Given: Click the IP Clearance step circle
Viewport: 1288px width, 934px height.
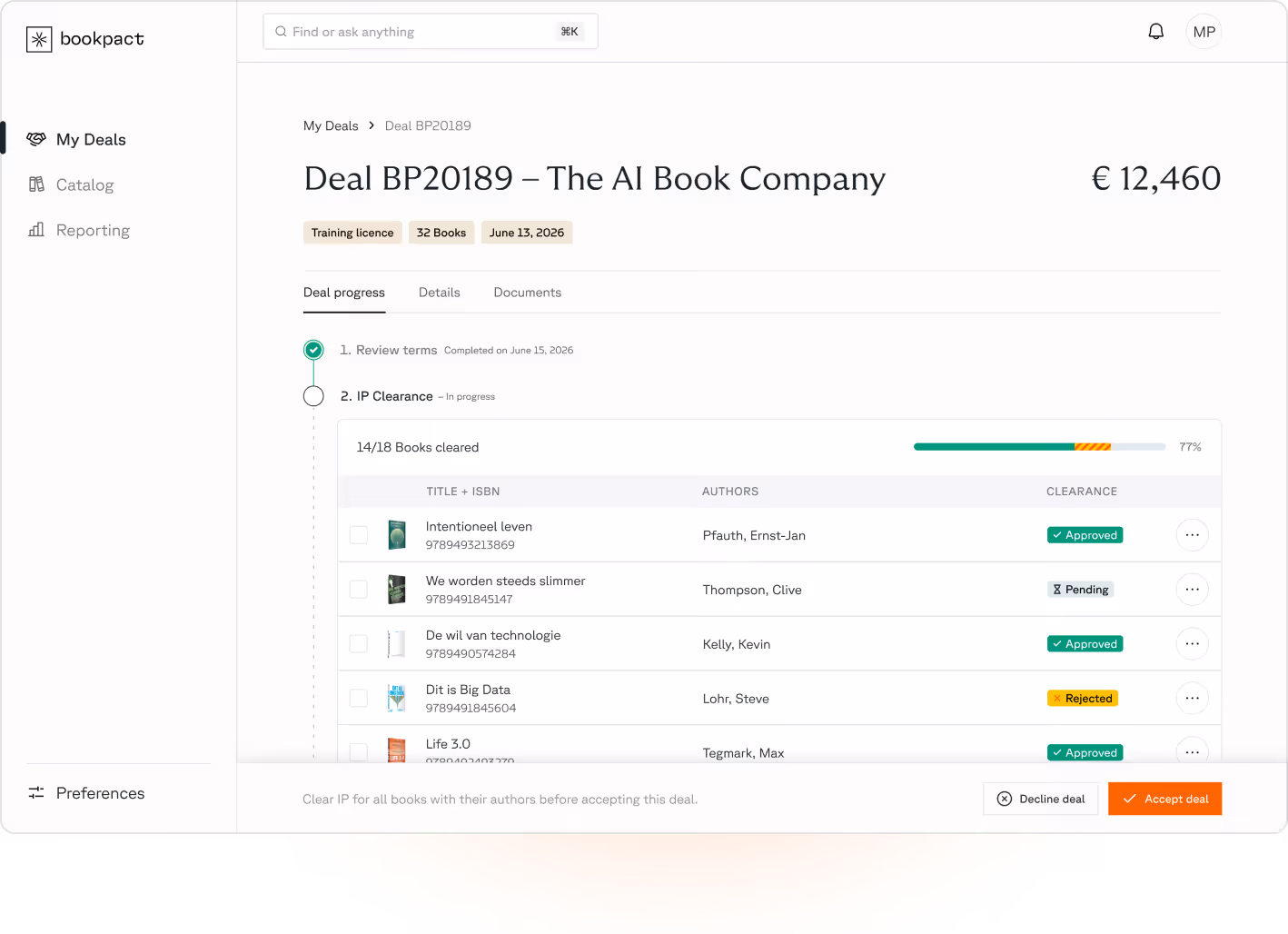Looking at the screenshot, I should pos(313,396).
